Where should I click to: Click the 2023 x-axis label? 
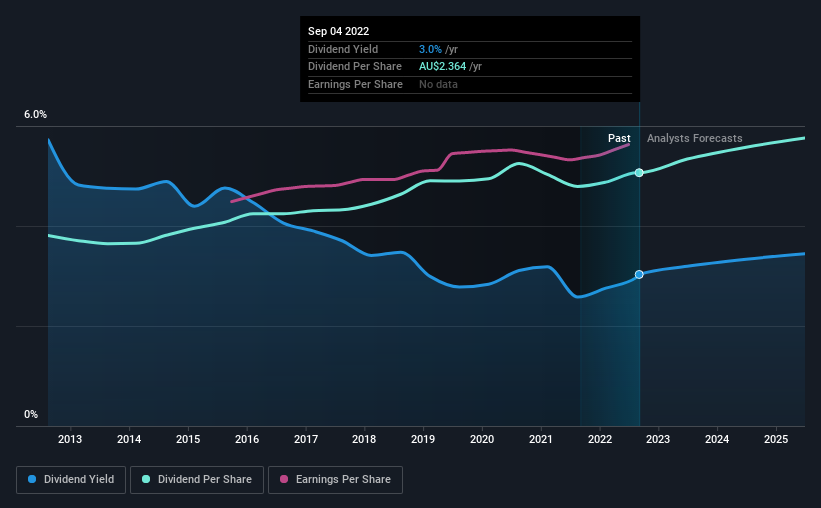click(658, 439)
